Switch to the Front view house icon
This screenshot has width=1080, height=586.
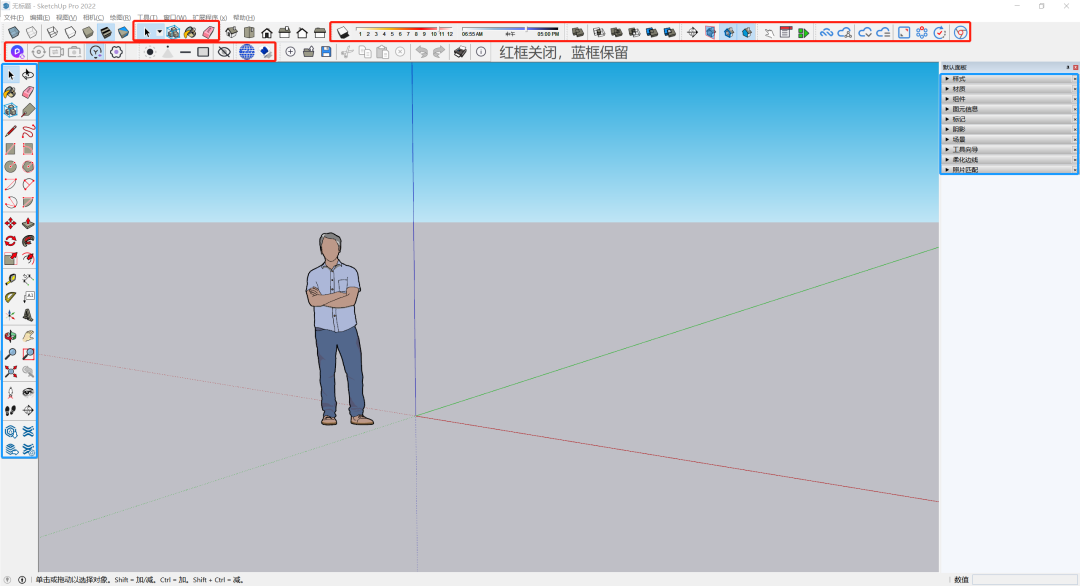click(x=267, y=32)
